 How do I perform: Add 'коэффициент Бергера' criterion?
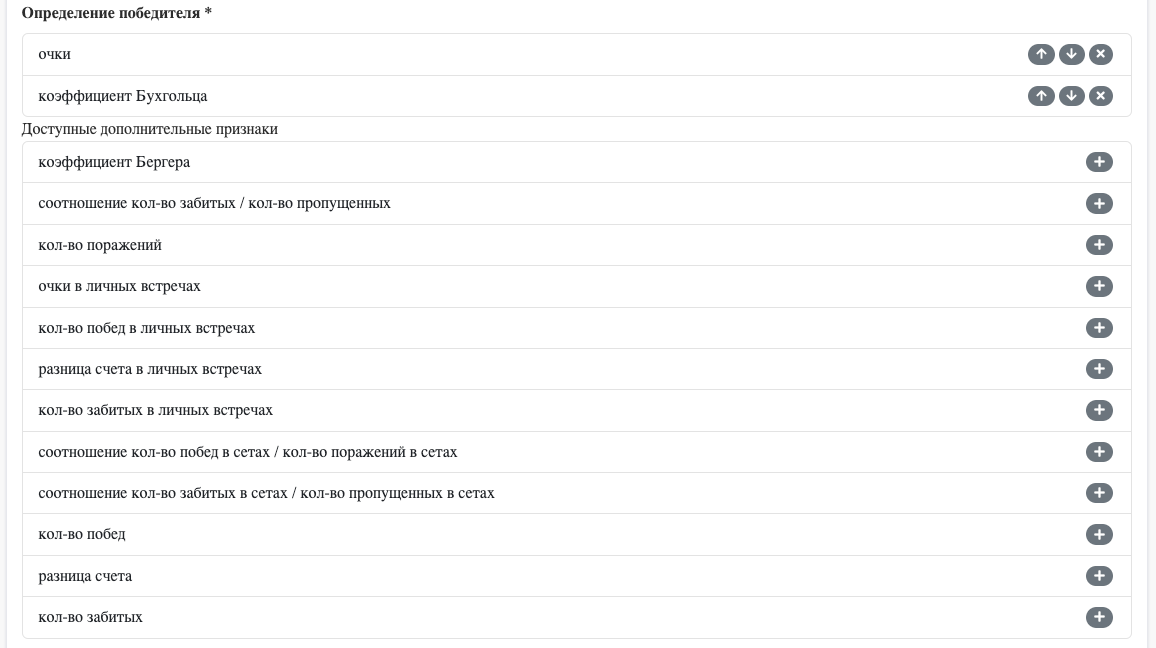pos(1099,162)
